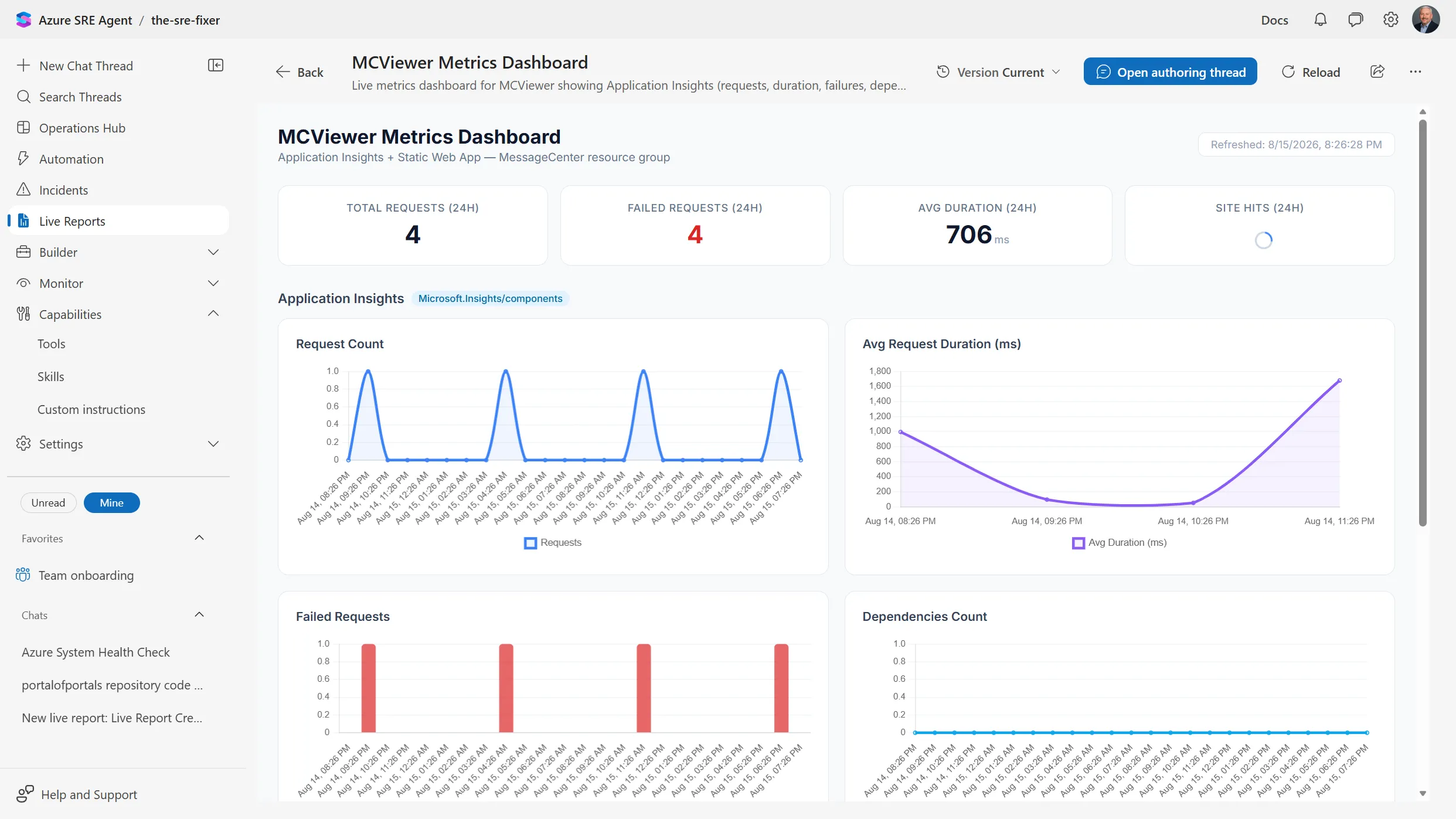Click the Request Count chart title

pos(339,344)
